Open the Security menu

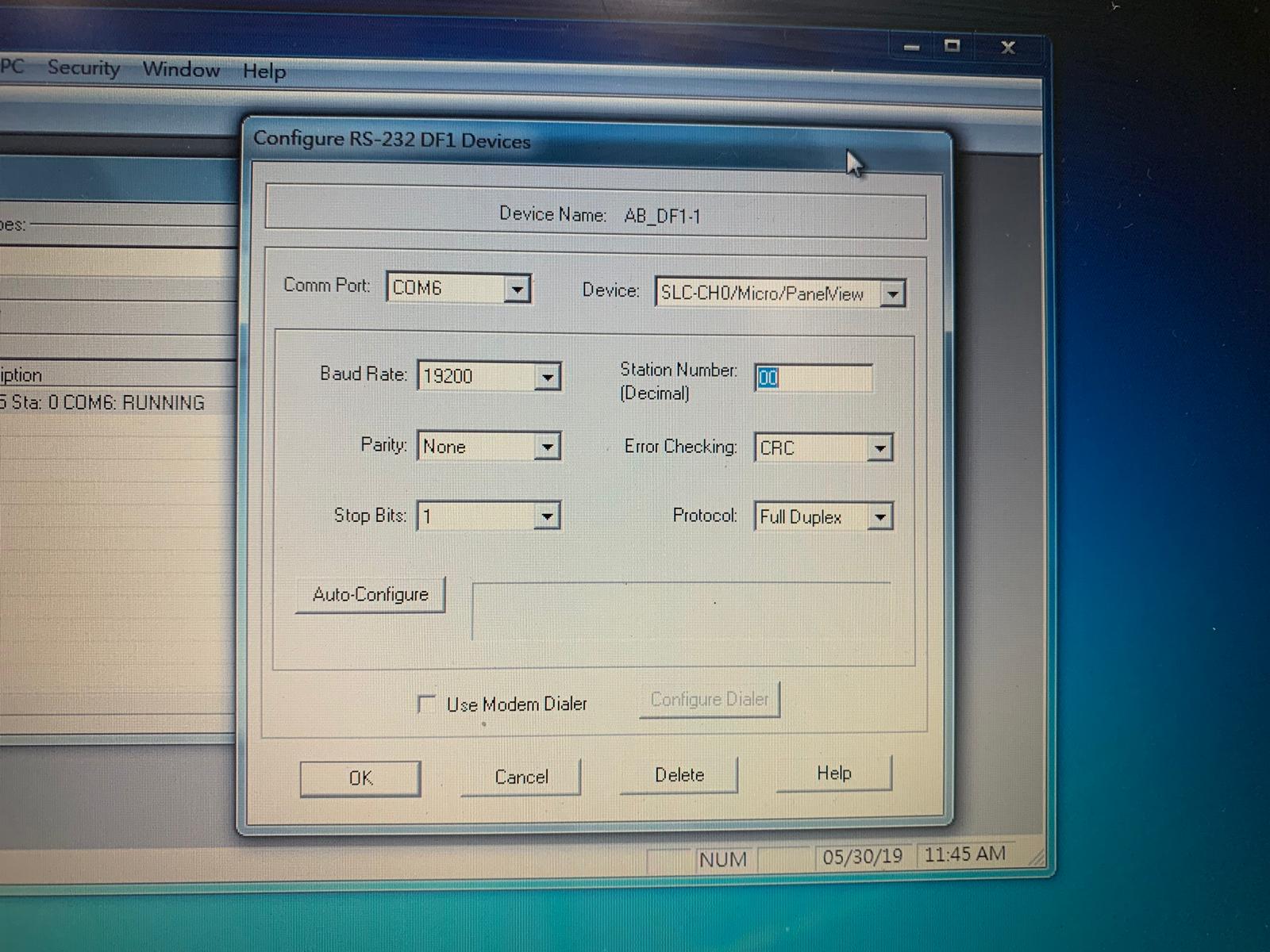click(83, 68)
